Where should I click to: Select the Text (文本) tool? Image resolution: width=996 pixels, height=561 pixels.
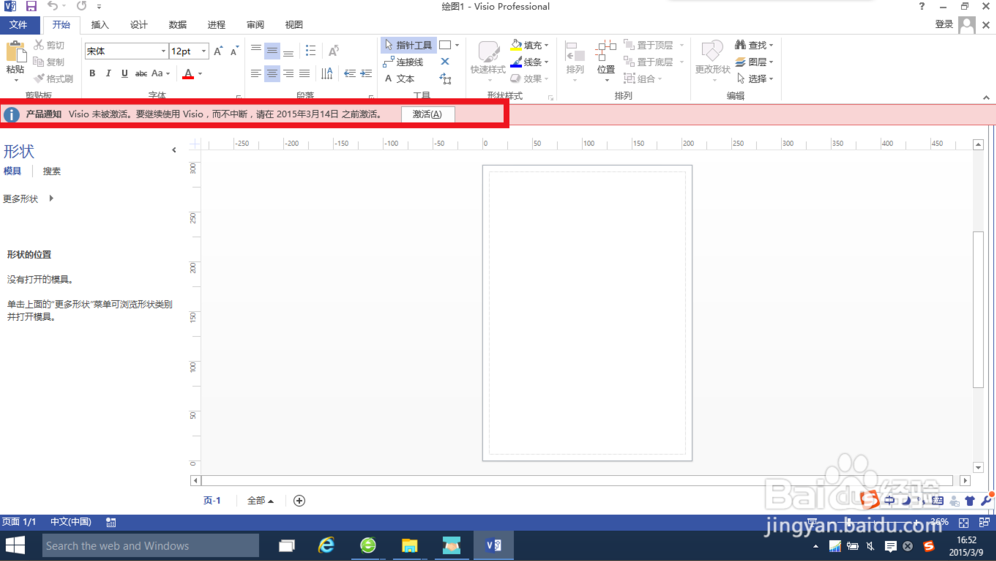(400, 79)
